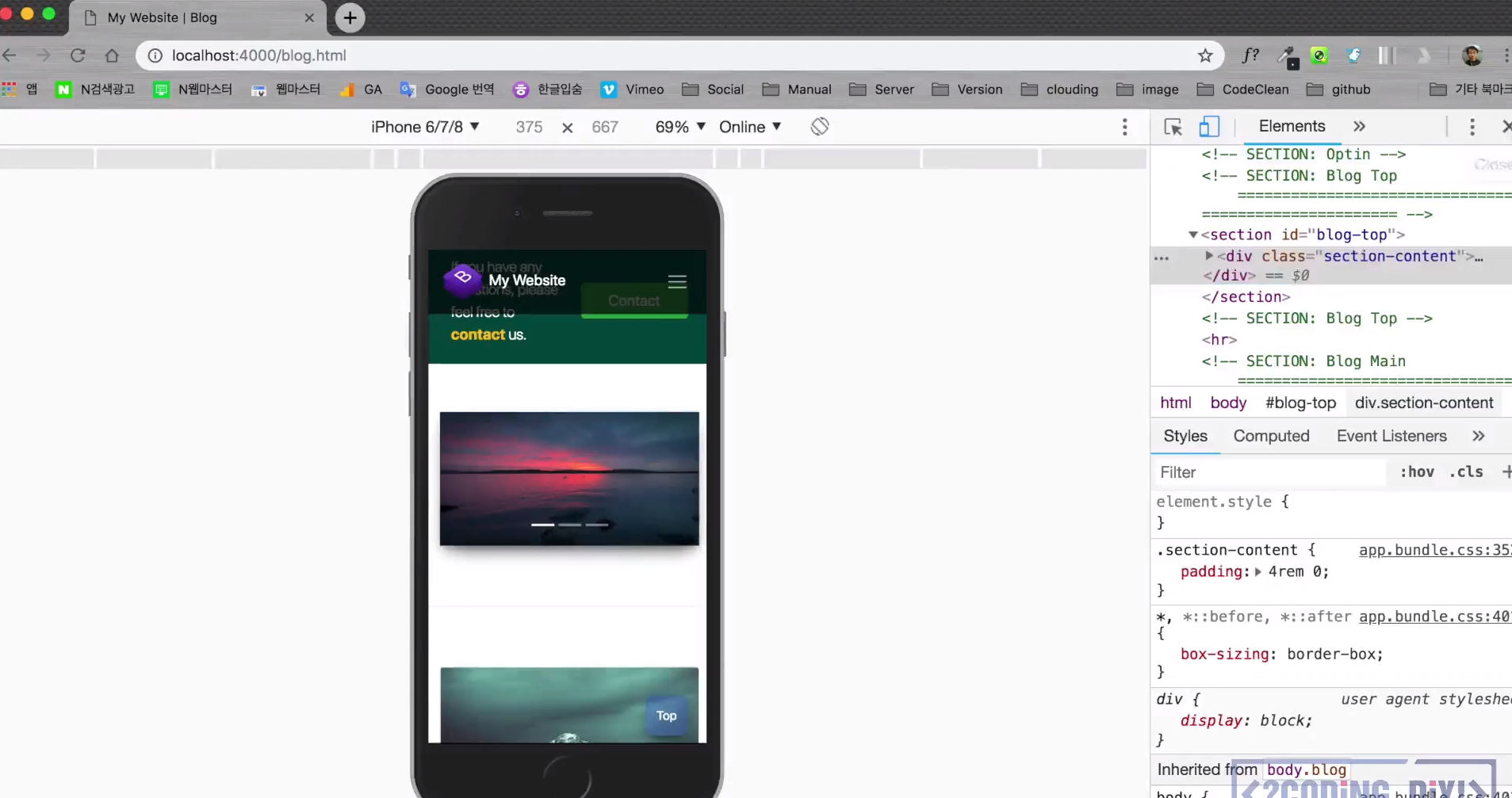Open the github bookmarks folder
This screenshot has width=1512, height=798.
[1338, 90]
